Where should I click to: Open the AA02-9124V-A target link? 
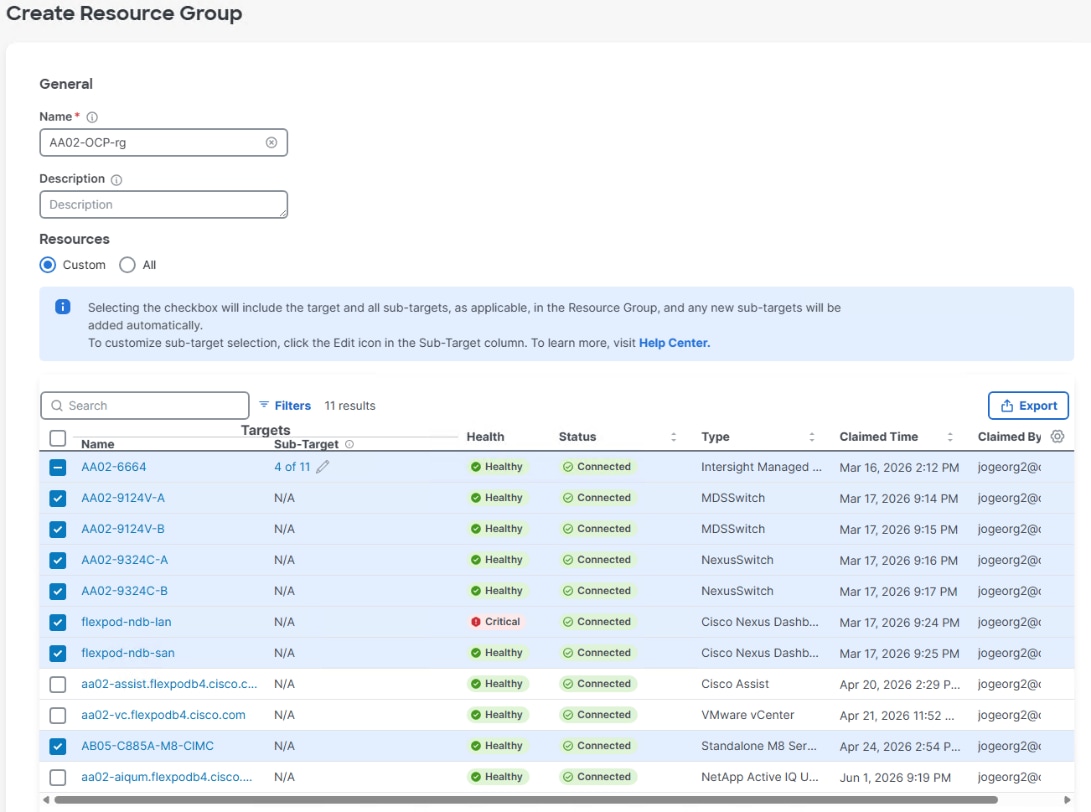click(122, 498)
